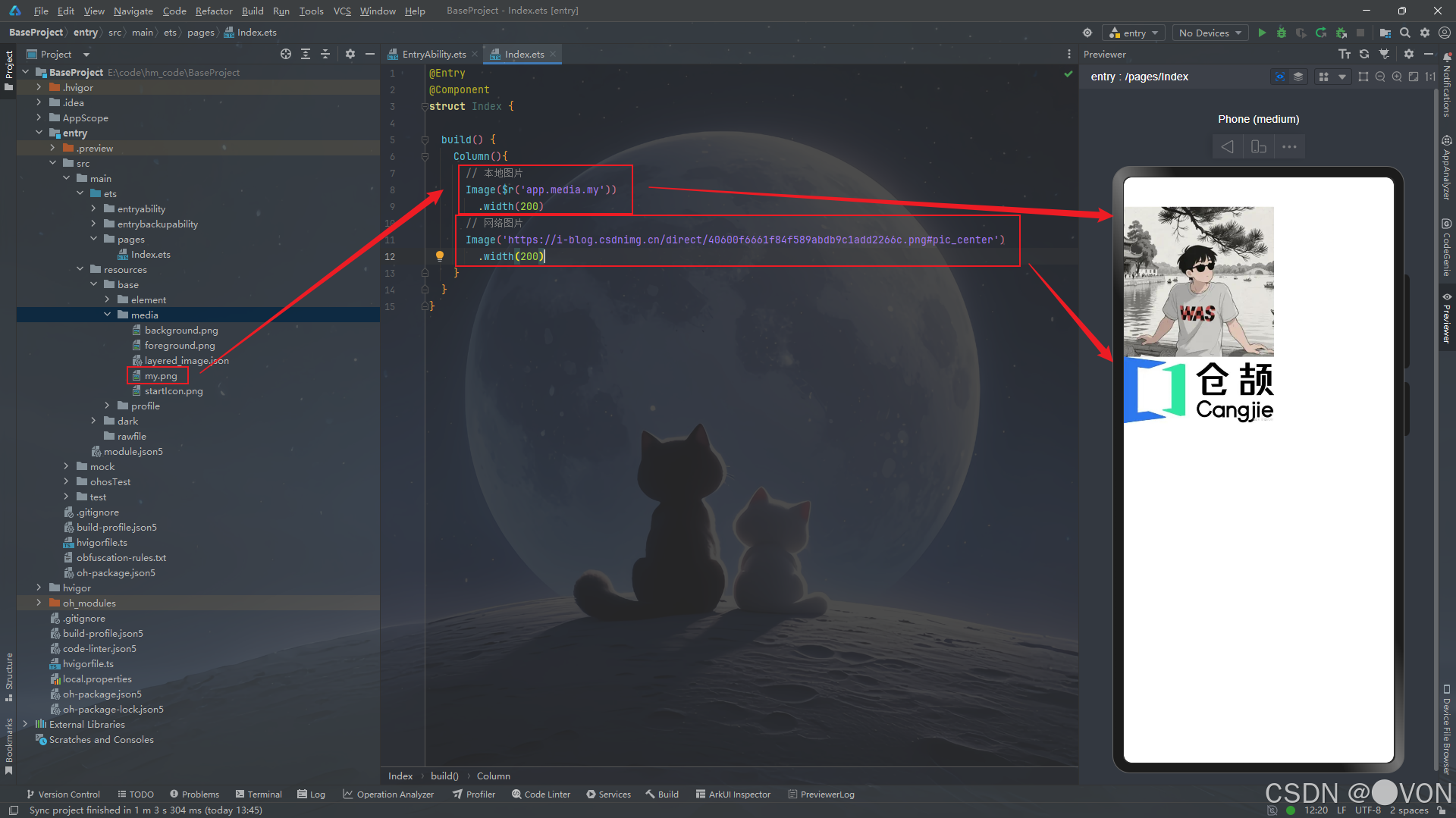
Task: Open the No Devices selector dropdown
Action: [x=1210, y=33]
